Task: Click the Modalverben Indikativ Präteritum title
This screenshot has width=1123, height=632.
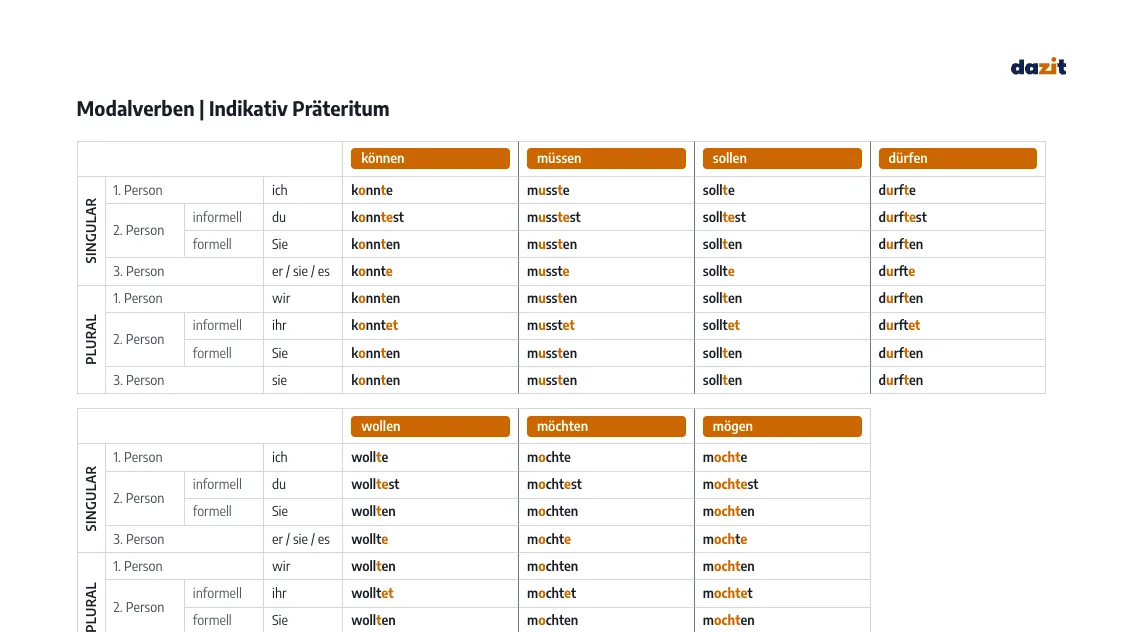Action: (233, 109)
